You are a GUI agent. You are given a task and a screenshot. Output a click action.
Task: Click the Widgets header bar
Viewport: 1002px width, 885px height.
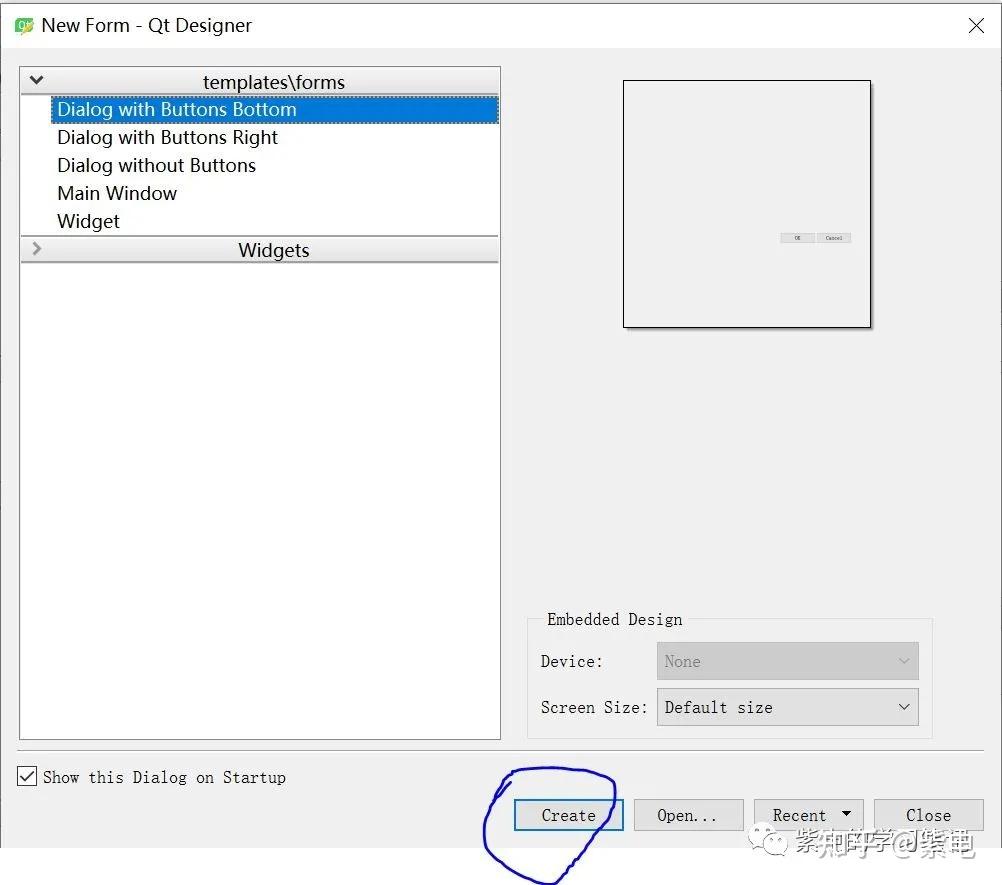click(x=273, y=249)
